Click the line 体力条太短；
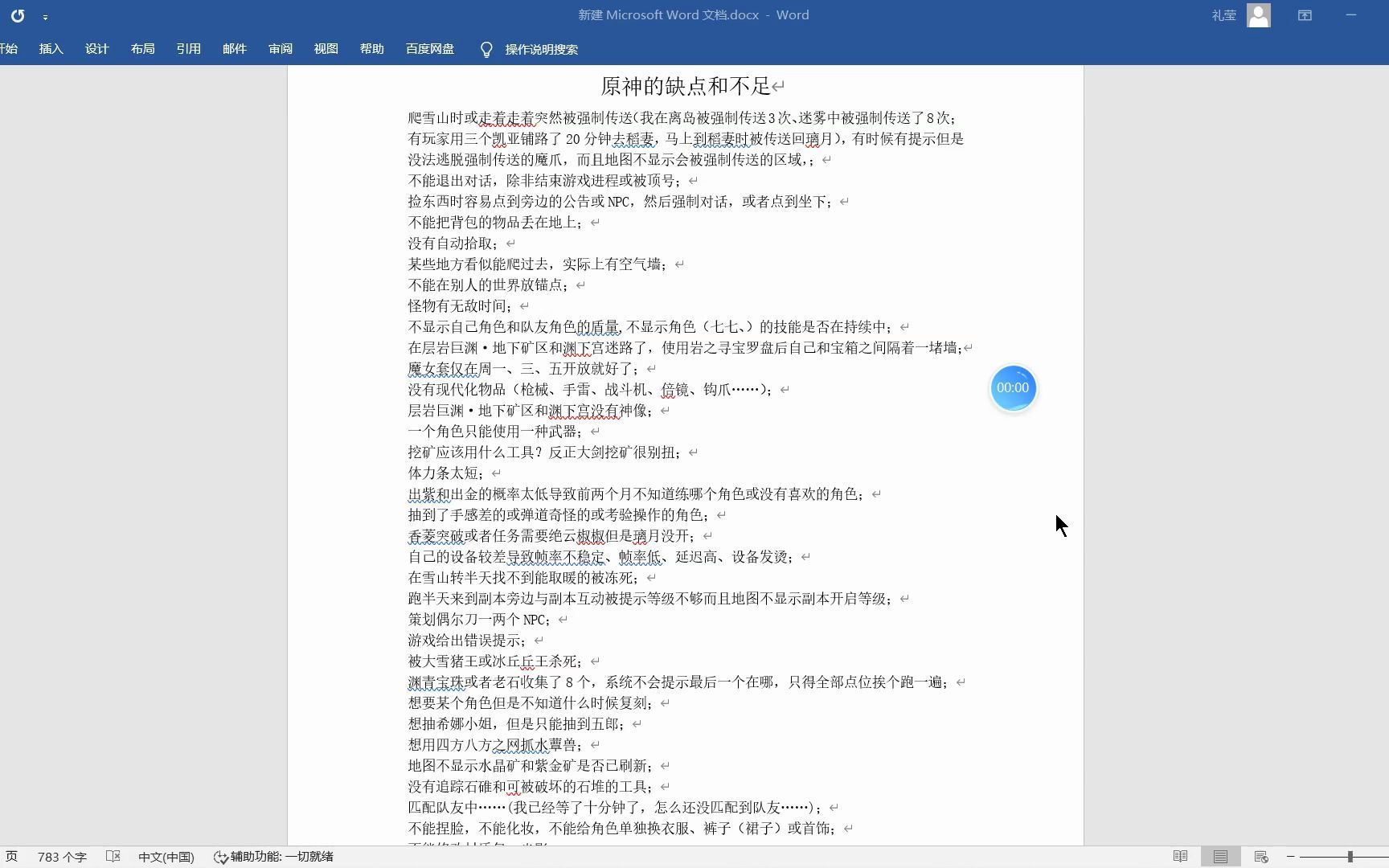Screen dimensions: 1389x868 point(446,473)
